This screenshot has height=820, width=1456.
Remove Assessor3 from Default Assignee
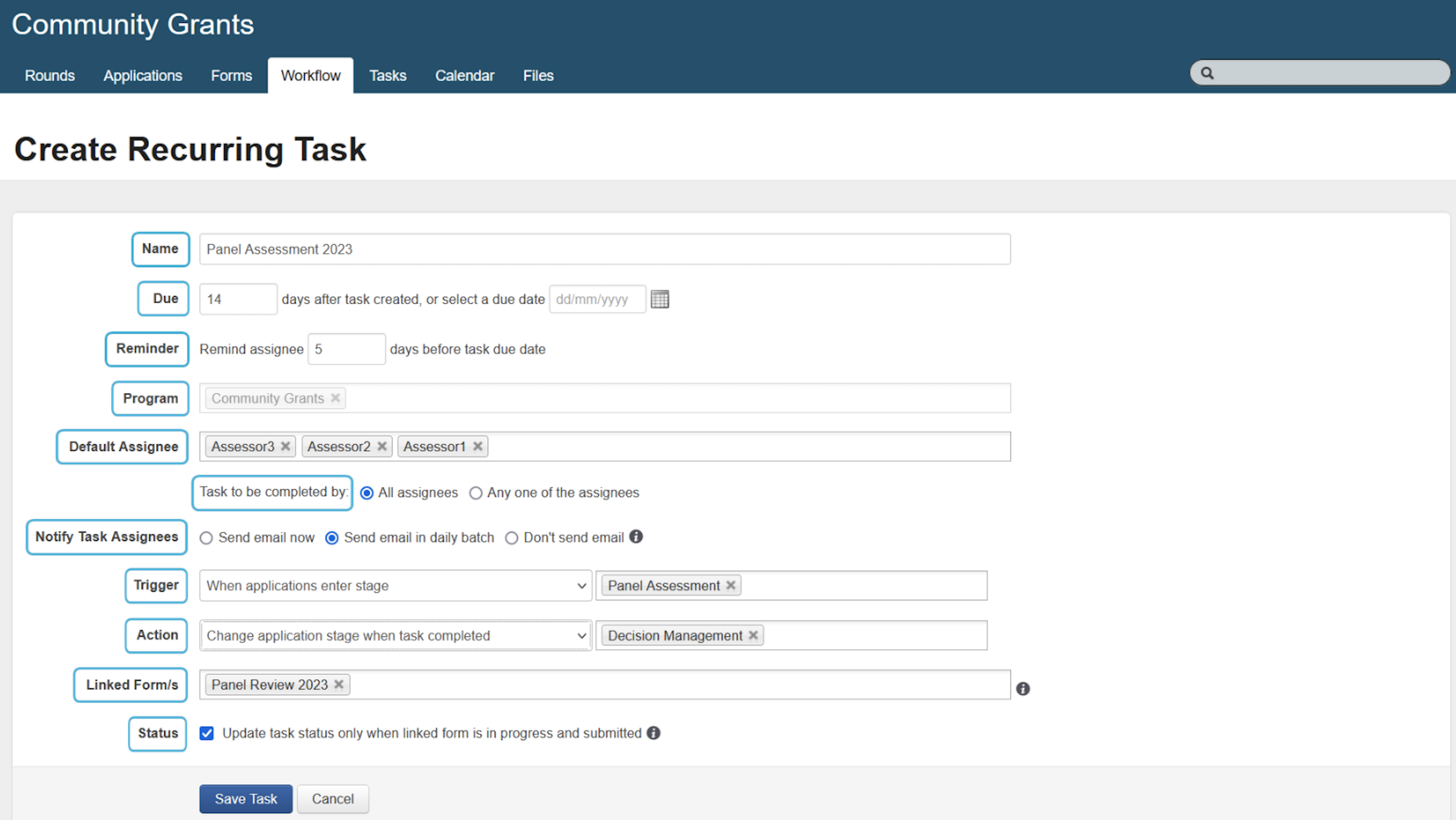[x=286, y=446]
